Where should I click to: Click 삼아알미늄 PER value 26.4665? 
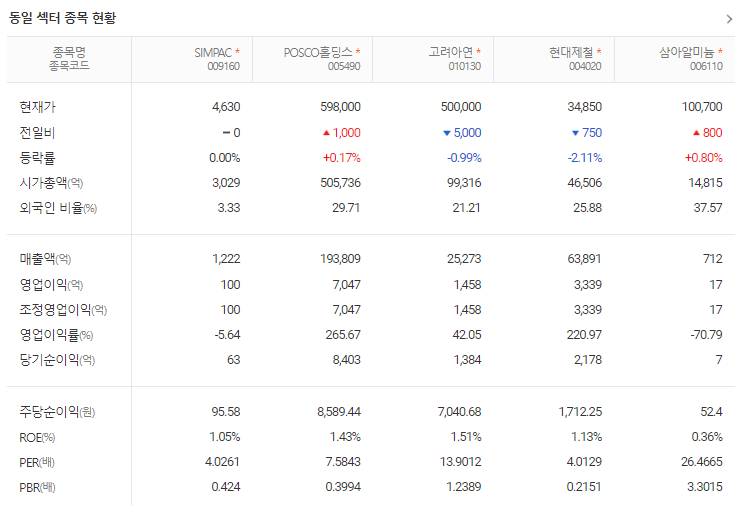click(x=702, y=462)
